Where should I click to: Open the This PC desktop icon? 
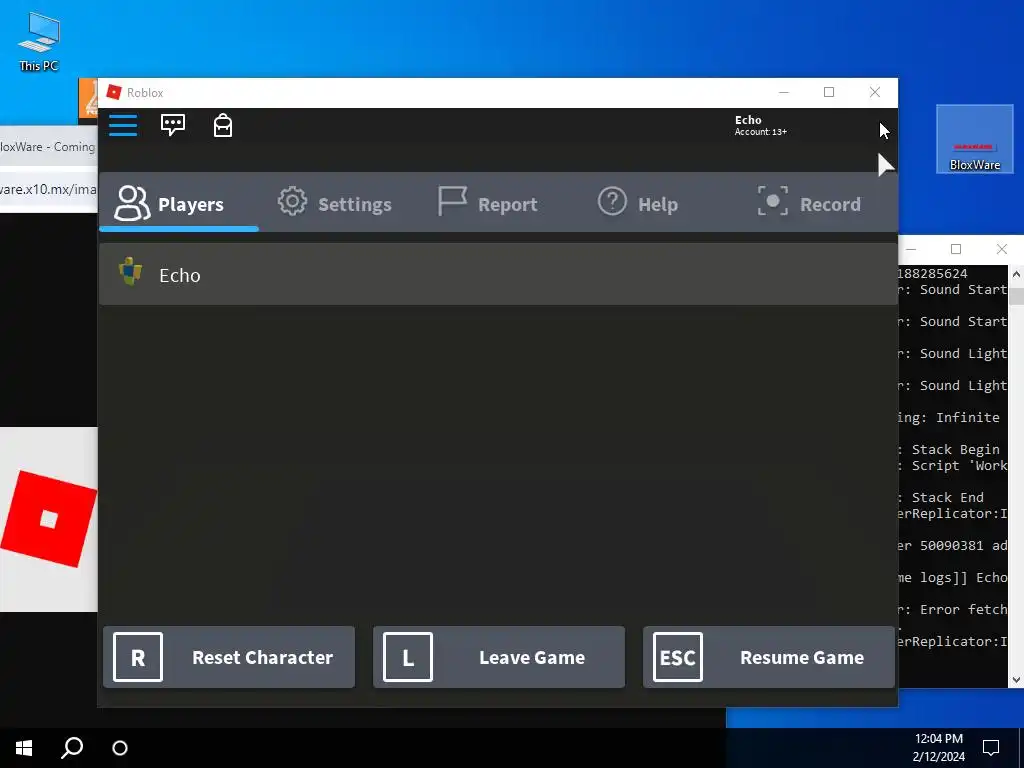(x=39, y=41)
